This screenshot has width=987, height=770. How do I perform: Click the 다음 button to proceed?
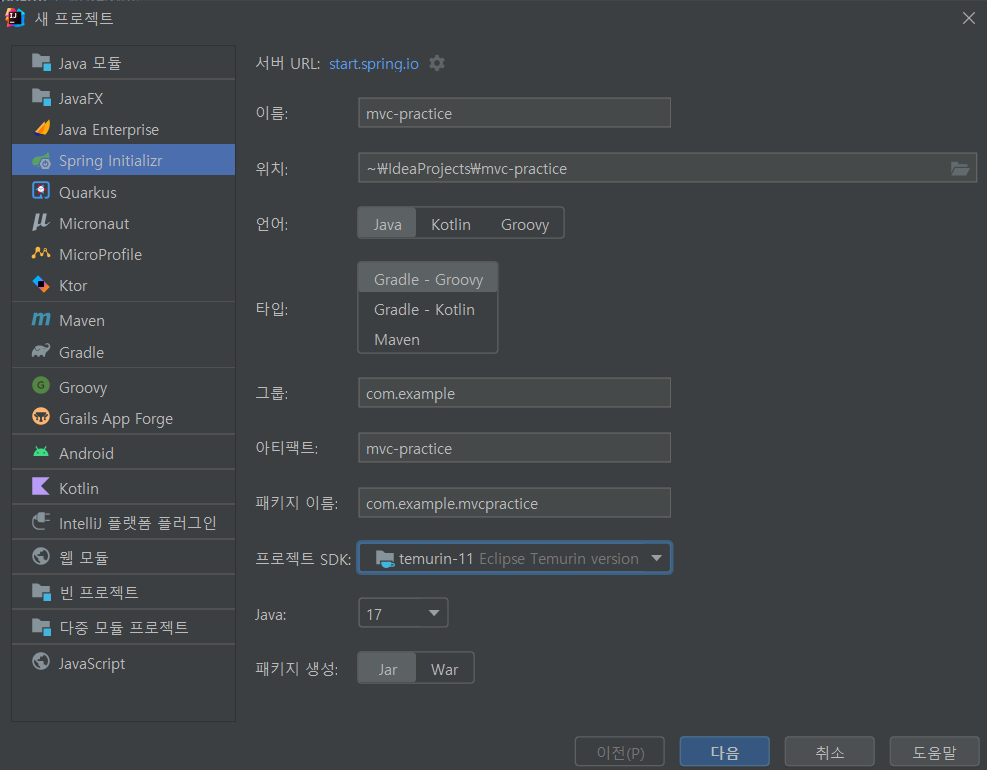[724, 751]
